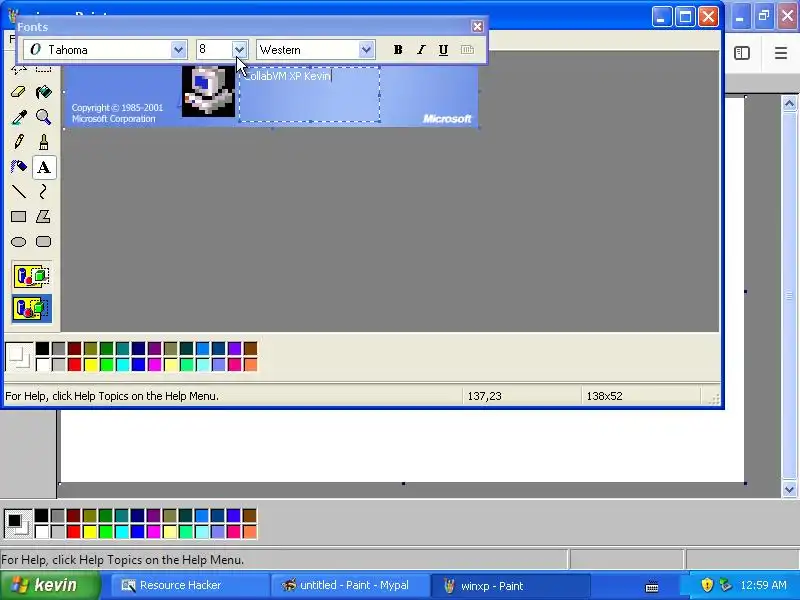The width and height of the screenshot is (800, 600).
Task: Select the Rounded Rectangle tool
Action: [x=43, y=241]
